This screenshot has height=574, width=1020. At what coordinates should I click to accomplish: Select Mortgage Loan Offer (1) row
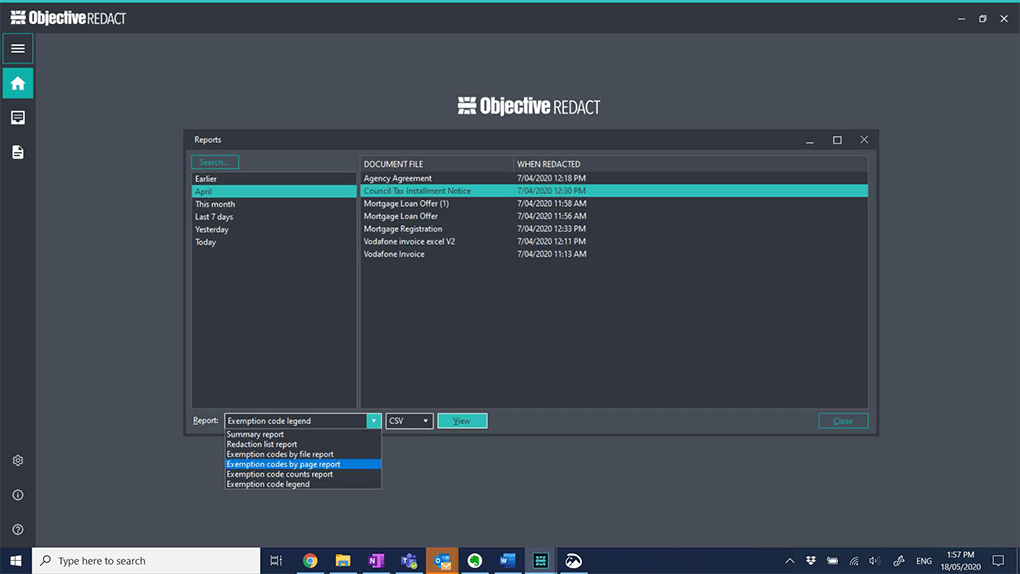[x=614, y=204]
